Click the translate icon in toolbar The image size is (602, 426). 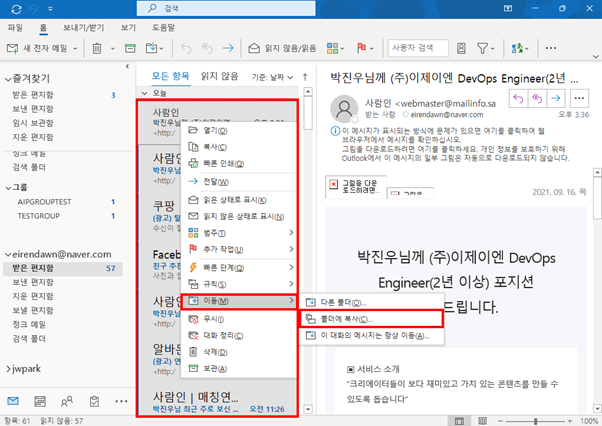point(517,48)
